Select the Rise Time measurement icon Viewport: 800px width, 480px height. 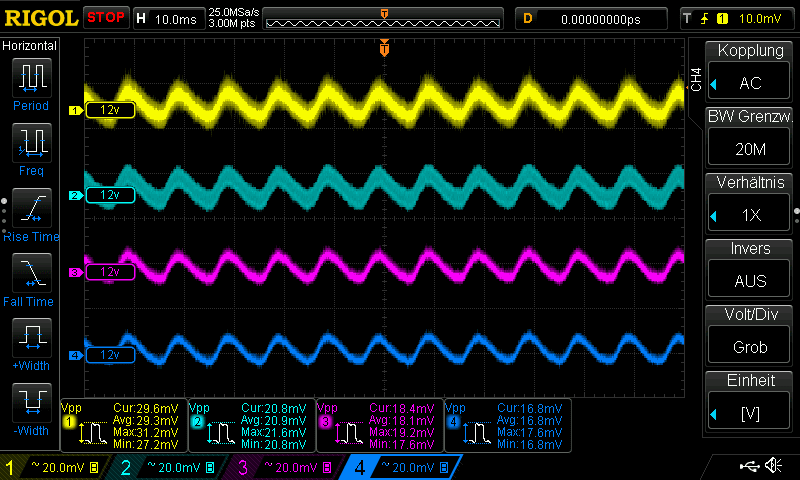click(x=32, y=208)
